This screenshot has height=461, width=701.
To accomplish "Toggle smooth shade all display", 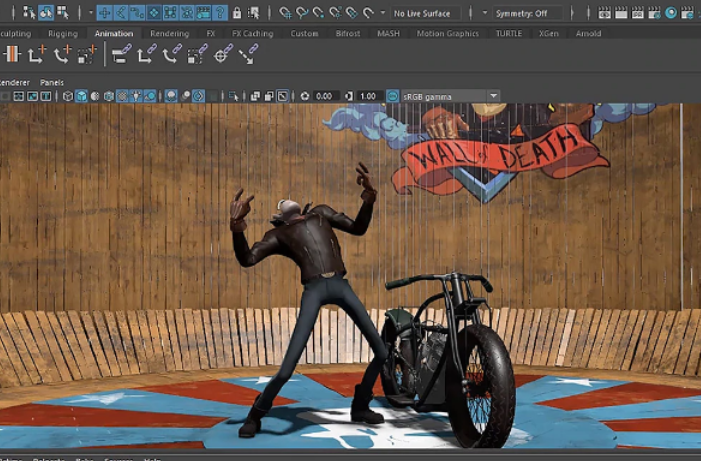I will pos(82,96).
